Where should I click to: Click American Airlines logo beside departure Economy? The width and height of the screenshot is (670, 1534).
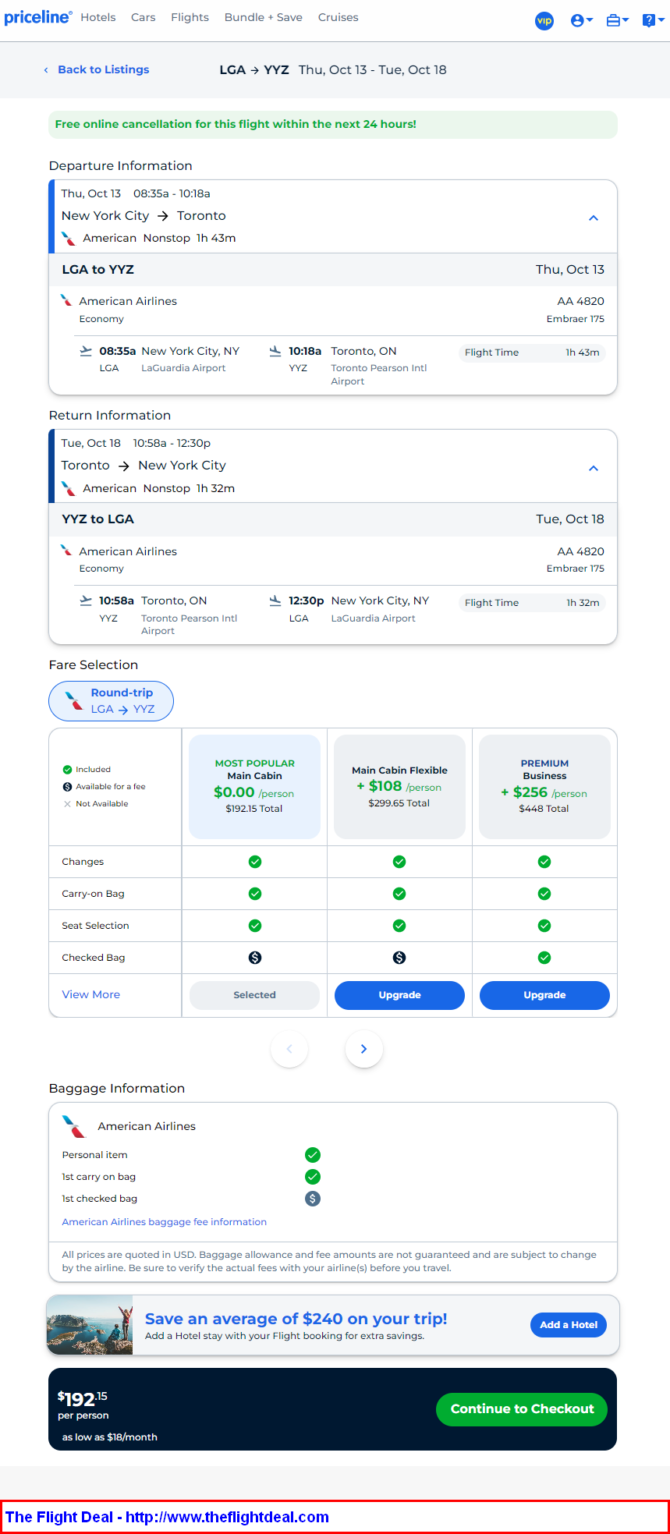pyautogui.click(x=66, y=300)
